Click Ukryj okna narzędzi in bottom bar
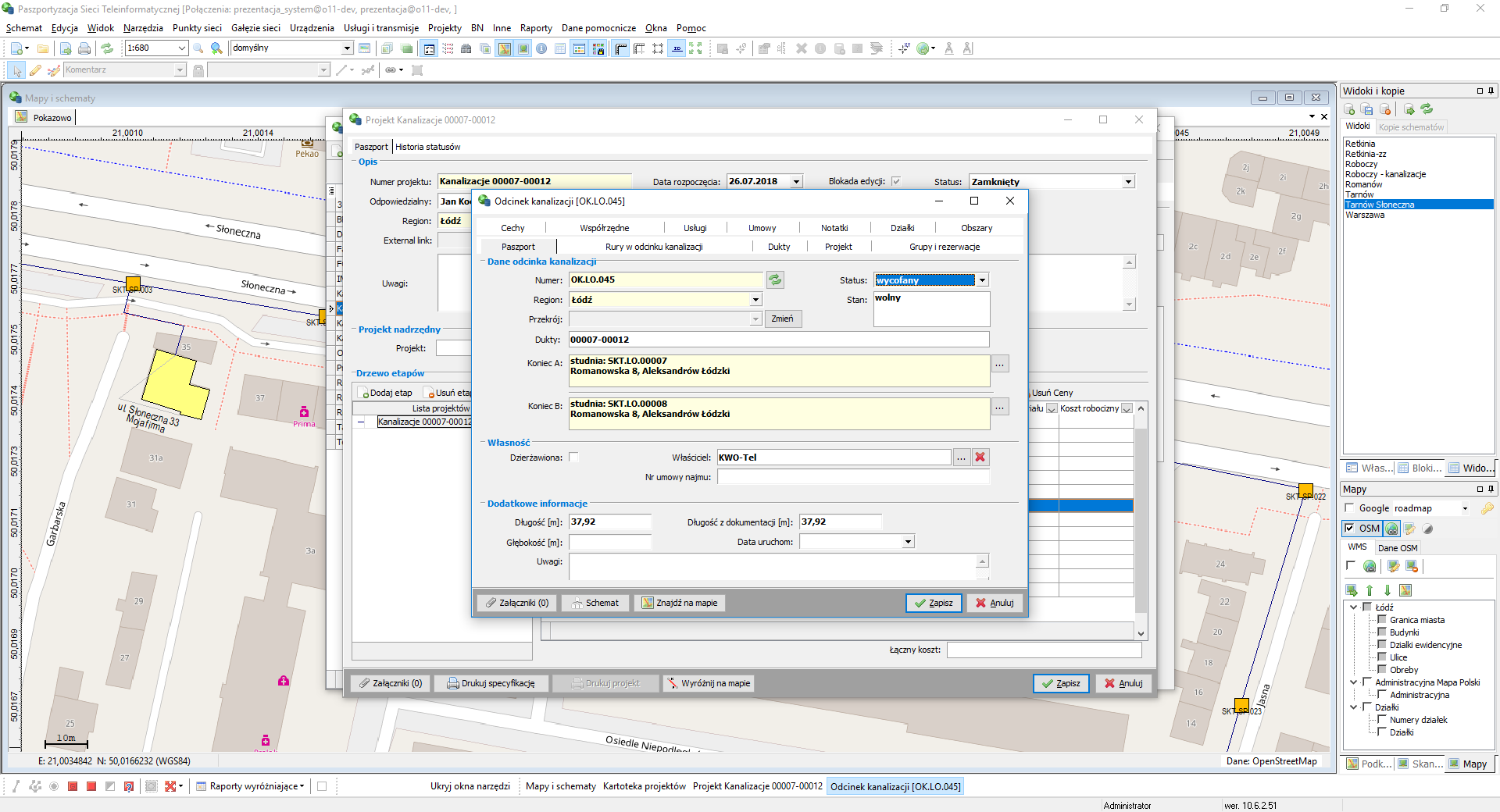 point(470,786)
